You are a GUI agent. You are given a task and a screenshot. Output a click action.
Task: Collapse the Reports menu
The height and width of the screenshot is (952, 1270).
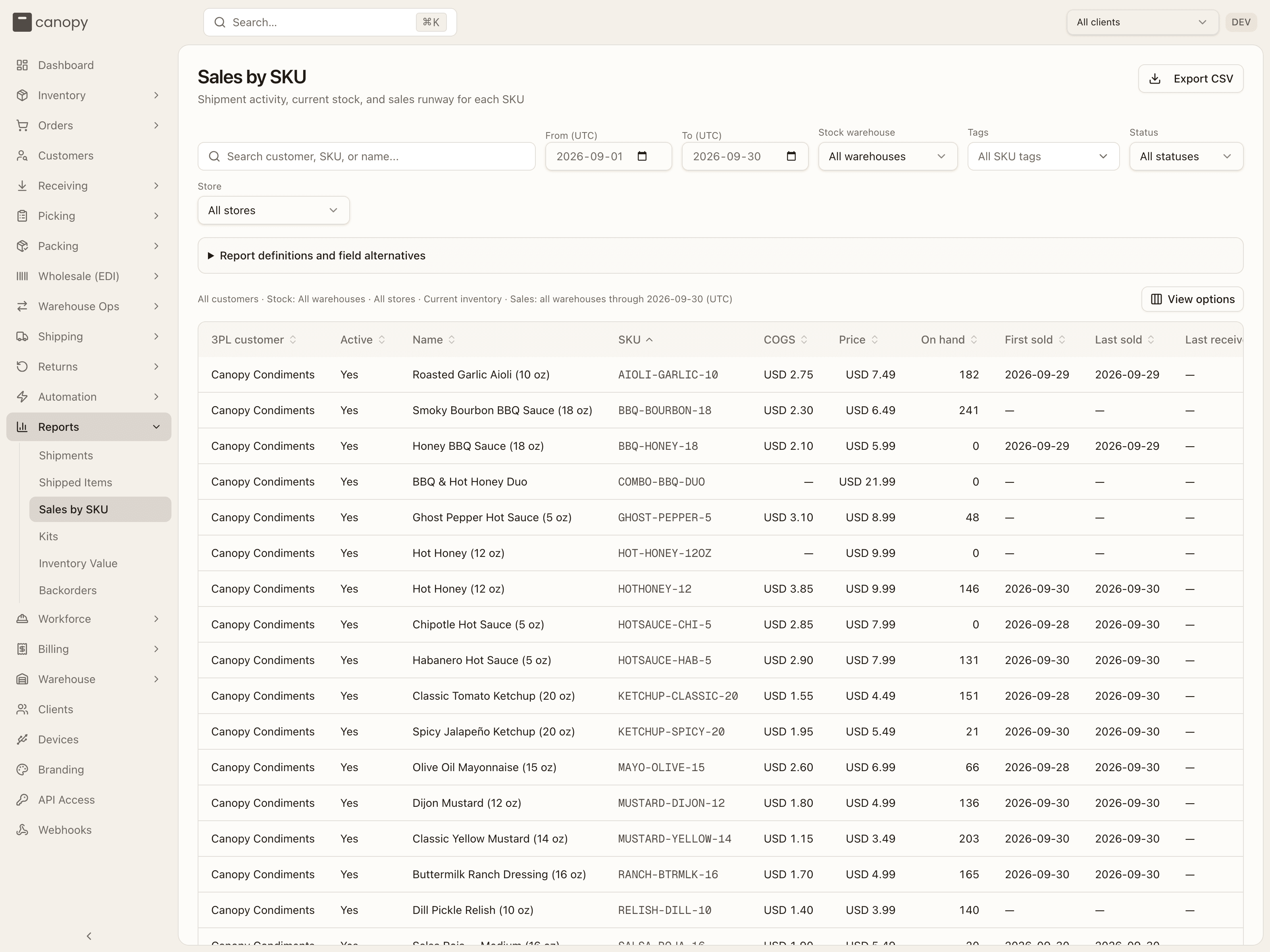89,427
